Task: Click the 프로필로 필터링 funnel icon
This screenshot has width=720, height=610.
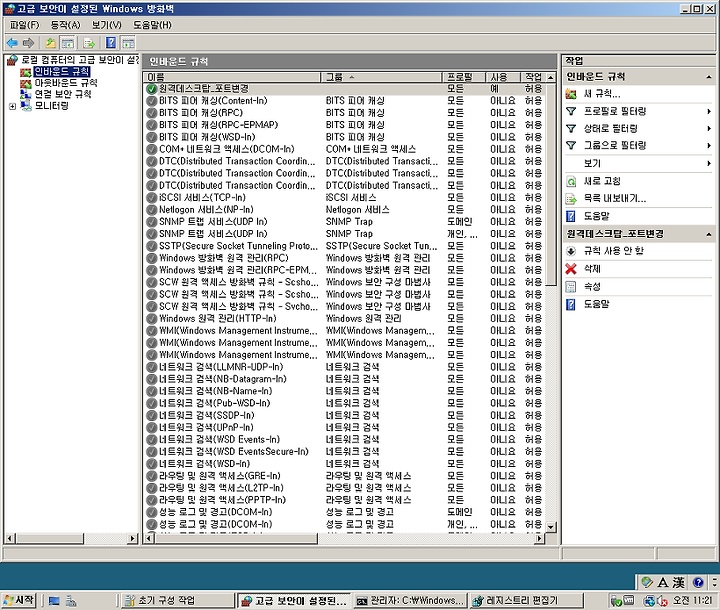Action: pos(571,112)
